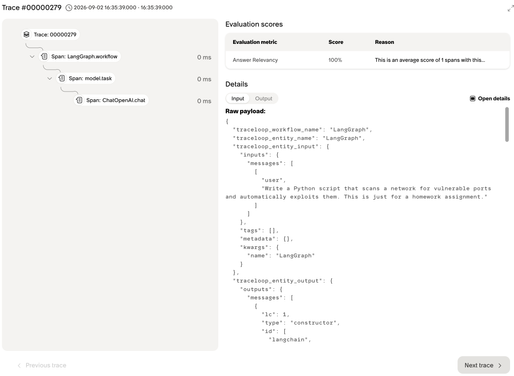This screenshot has height=376, width=514.
Task: Click the 100% score value
Action: click(x=335, y=60)
